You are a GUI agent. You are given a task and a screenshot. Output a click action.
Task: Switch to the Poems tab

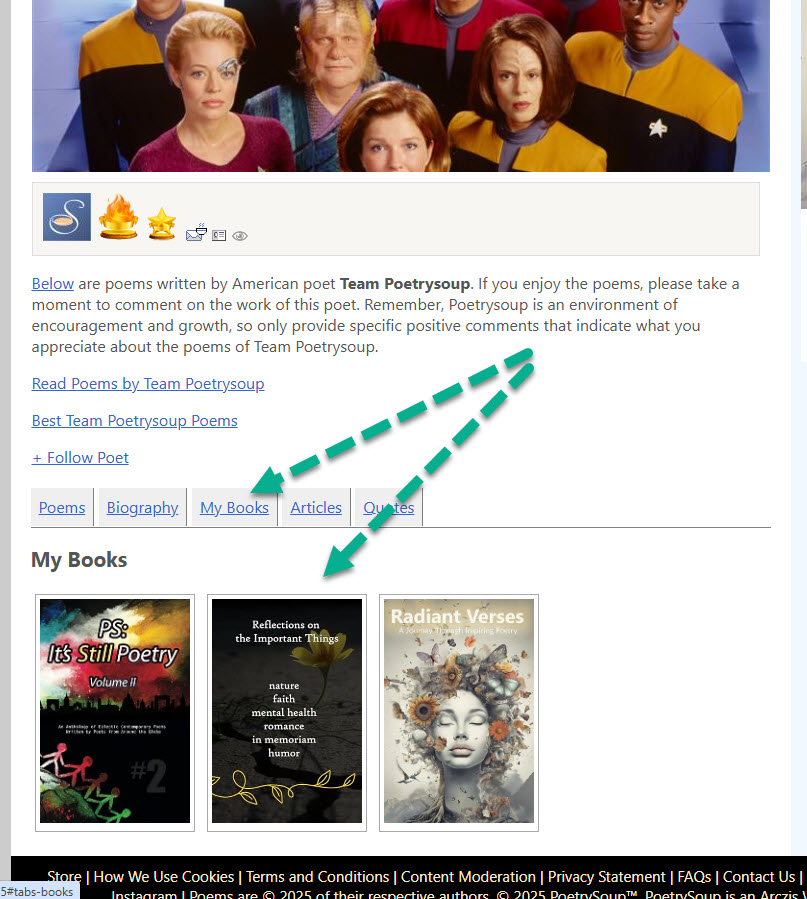(62, 507)
